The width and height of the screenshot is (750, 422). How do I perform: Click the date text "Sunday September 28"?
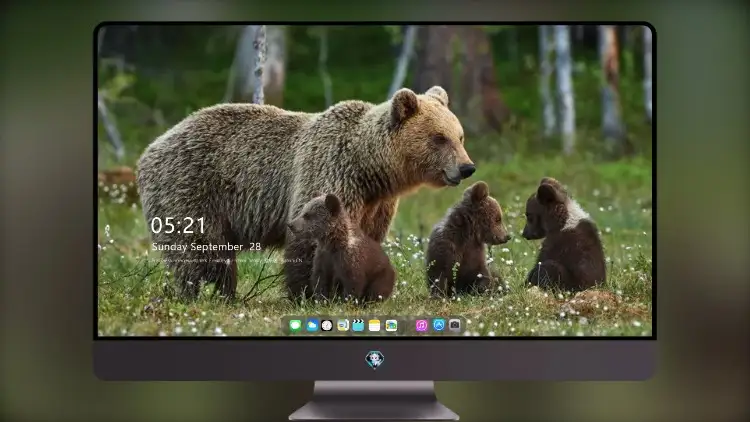pos(206,247)
